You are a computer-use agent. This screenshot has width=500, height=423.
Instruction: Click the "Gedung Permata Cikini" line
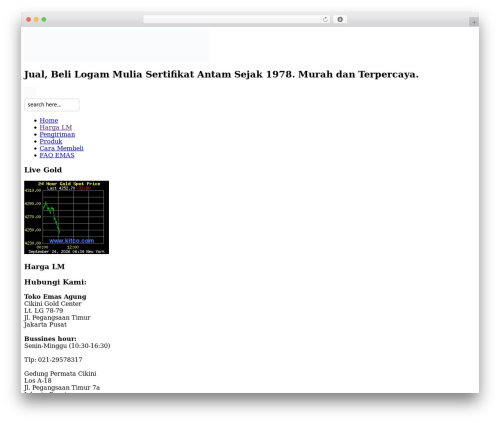[60, 373]
